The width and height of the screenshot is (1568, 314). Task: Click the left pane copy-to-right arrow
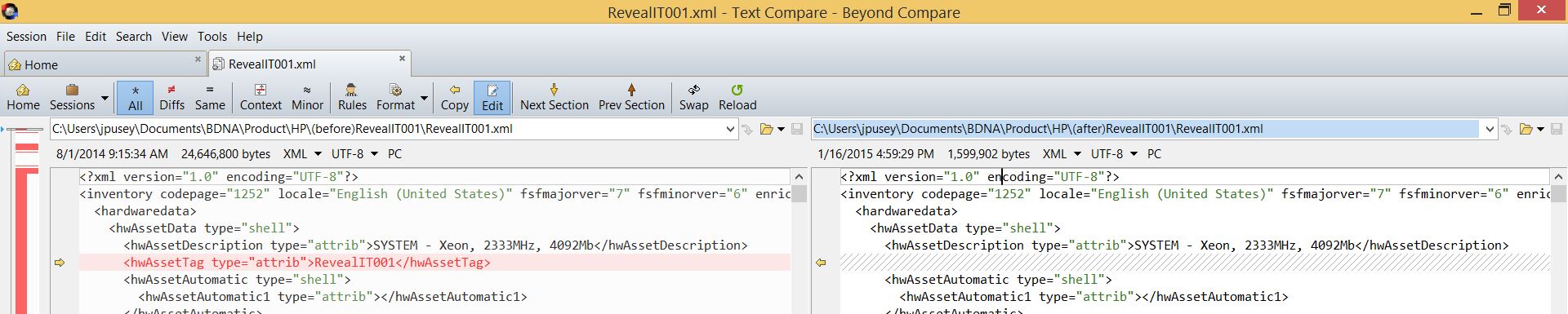tap(60, 263)
